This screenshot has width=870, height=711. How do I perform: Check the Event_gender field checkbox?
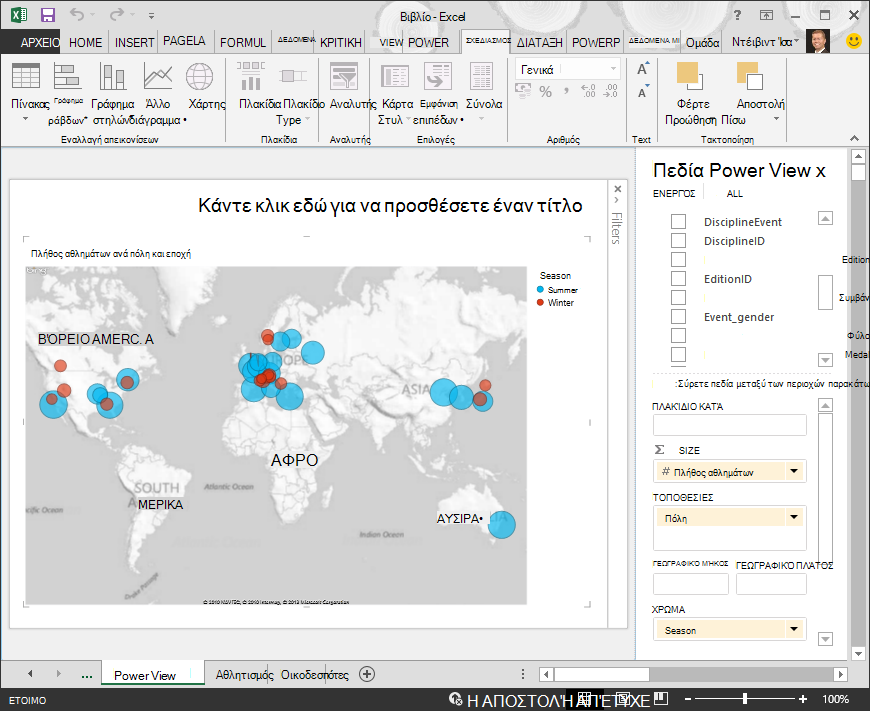pyautogui.click(x=678, y=316)
